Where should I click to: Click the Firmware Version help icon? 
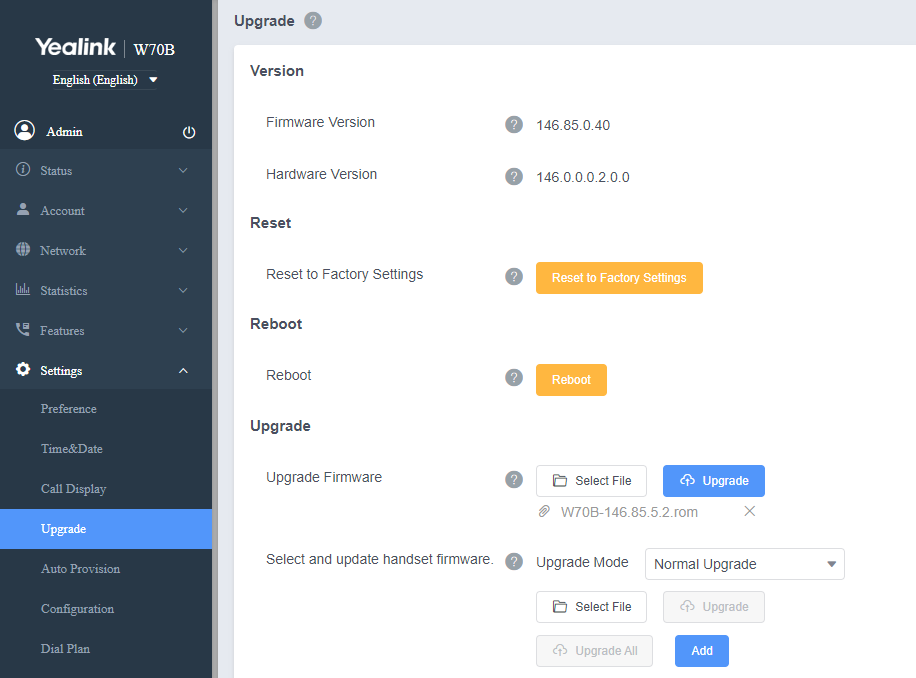(514, 124)
